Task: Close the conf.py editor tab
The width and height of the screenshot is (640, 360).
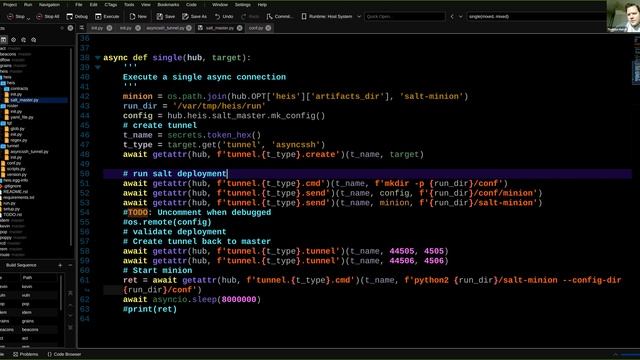Action: pyautogui.click(x=268, y=28)
